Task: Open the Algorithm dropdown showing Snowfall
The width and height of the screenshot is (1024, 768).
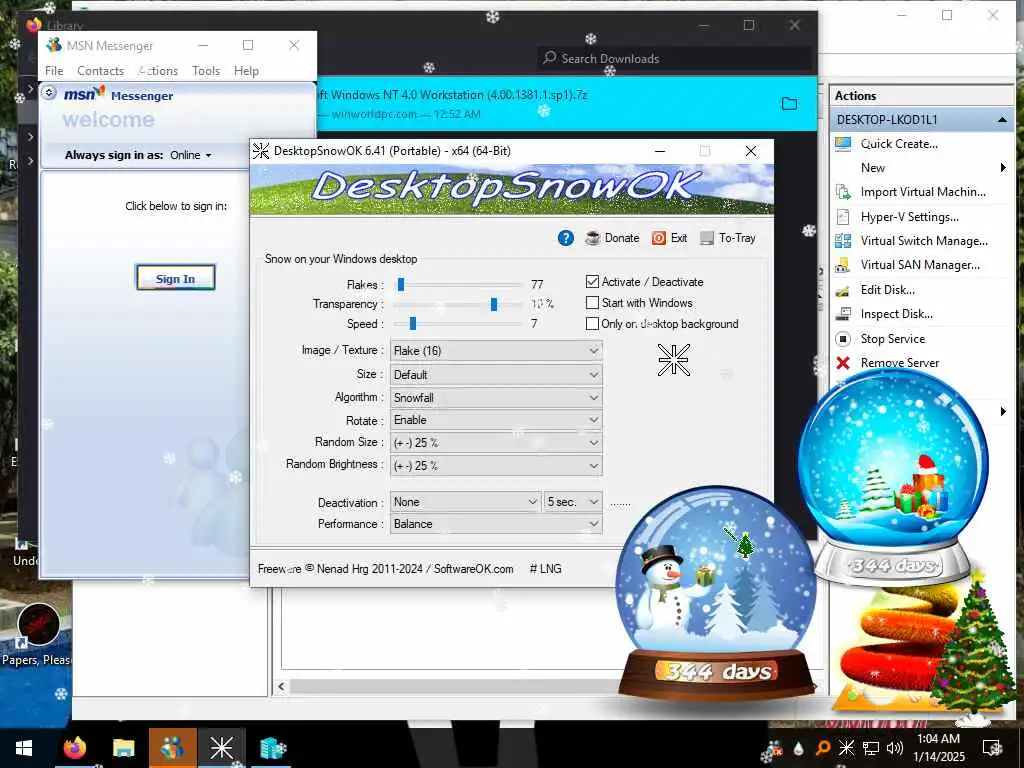Action: tap(496, 398)
